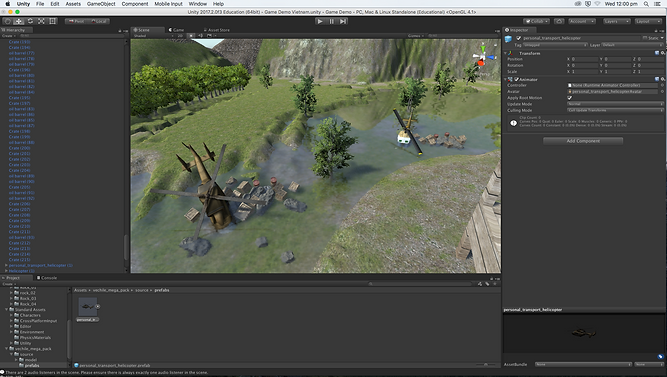Click the Step frame button
Viewport: 667px width, 377px height.
click(x=343, y=21)
